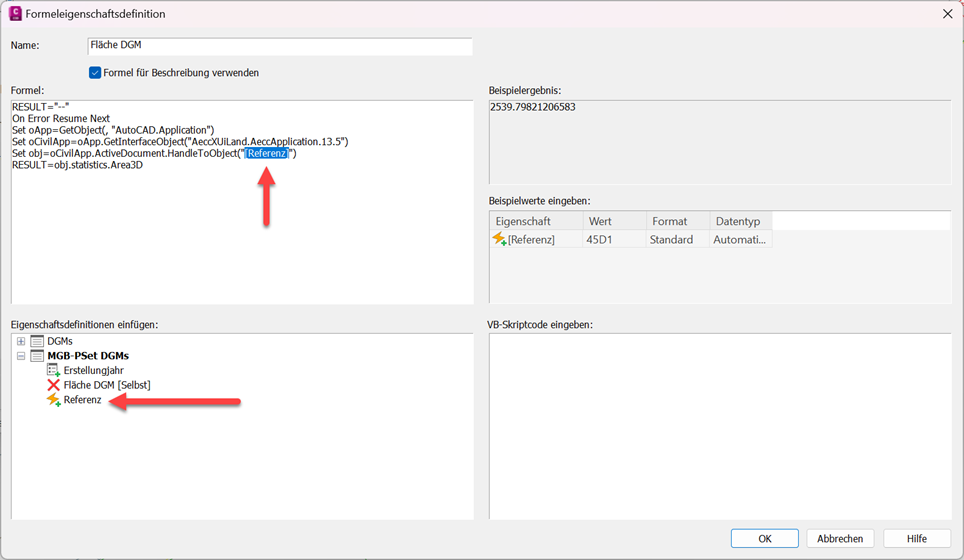Click the lightning icon in the [Referenz] table row
This screenshot has width=964, height=560.
click(x=499, y=240)
